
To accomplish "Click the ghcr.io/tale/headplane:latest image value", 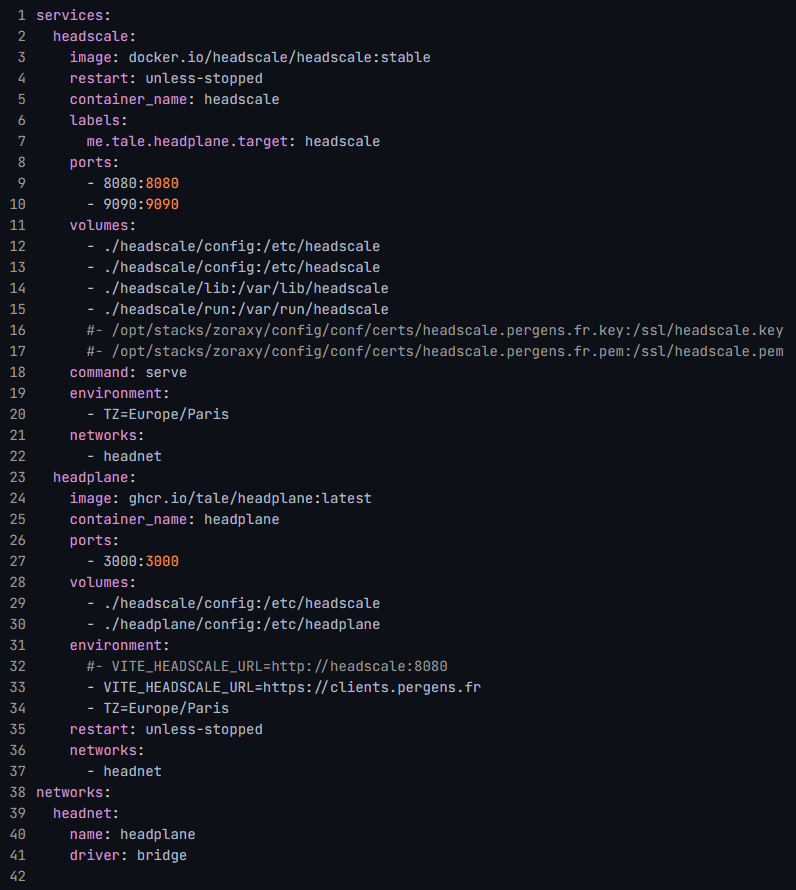I will pos(250,498).
